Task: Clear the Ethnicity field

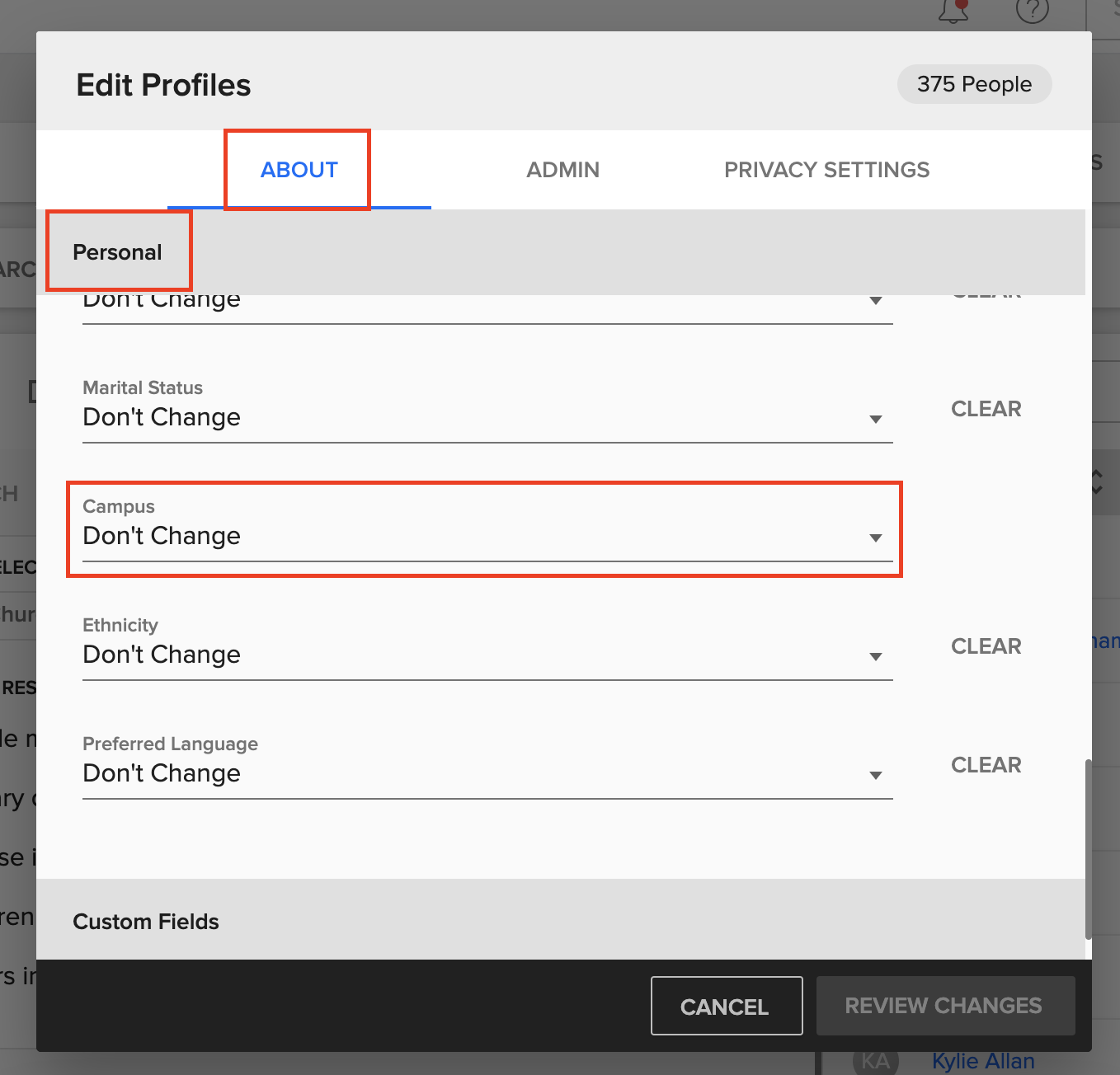Action: [x=986, y=645]
